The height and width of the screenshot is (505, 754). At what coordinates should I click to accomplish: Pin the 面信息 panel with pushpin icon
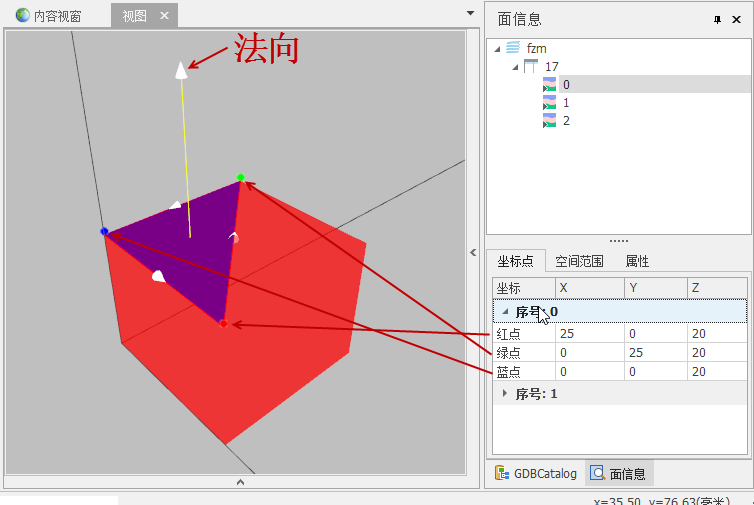point(717,20)
